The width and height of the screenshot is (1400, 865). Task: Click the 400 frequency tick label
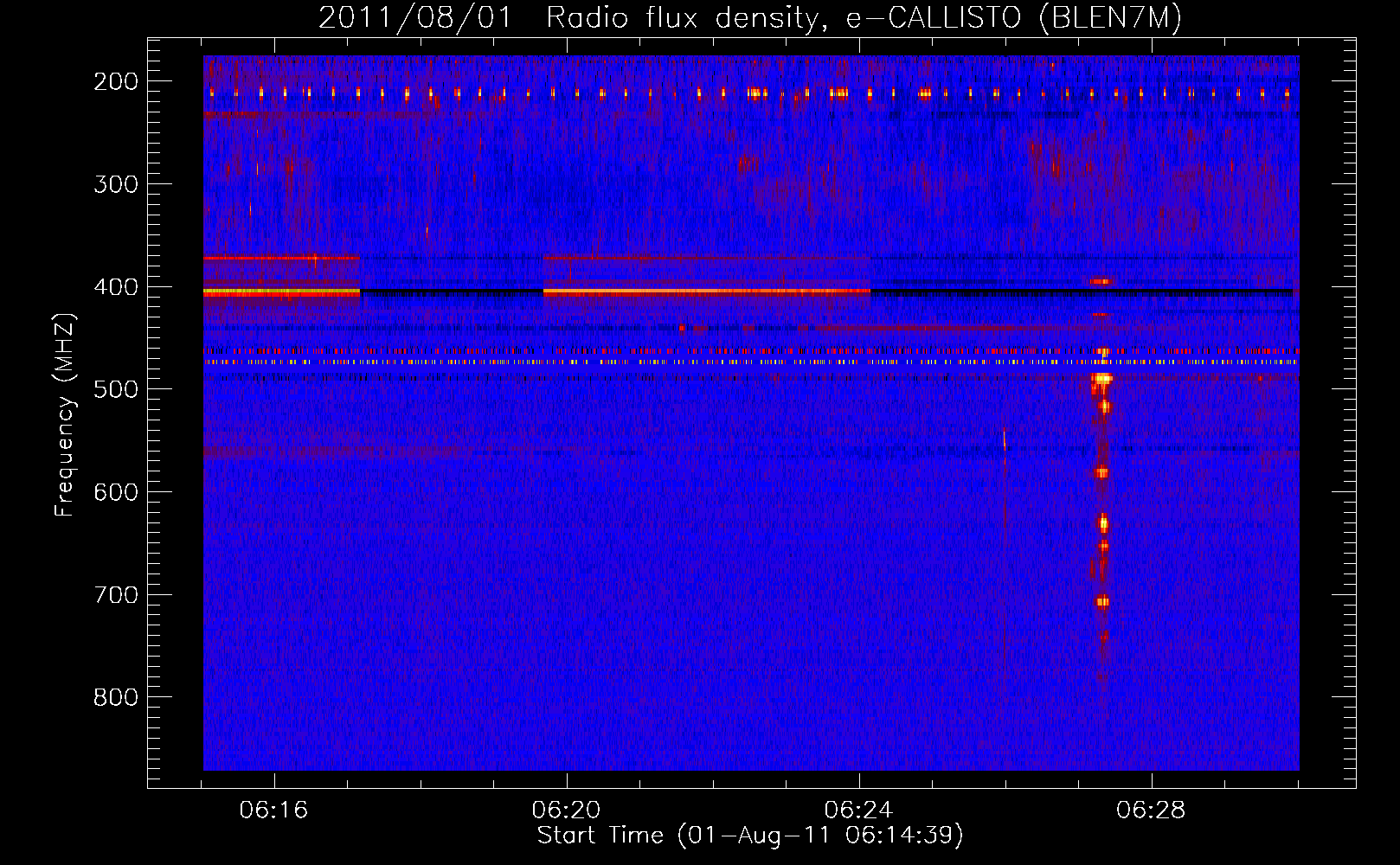(116, 287)
